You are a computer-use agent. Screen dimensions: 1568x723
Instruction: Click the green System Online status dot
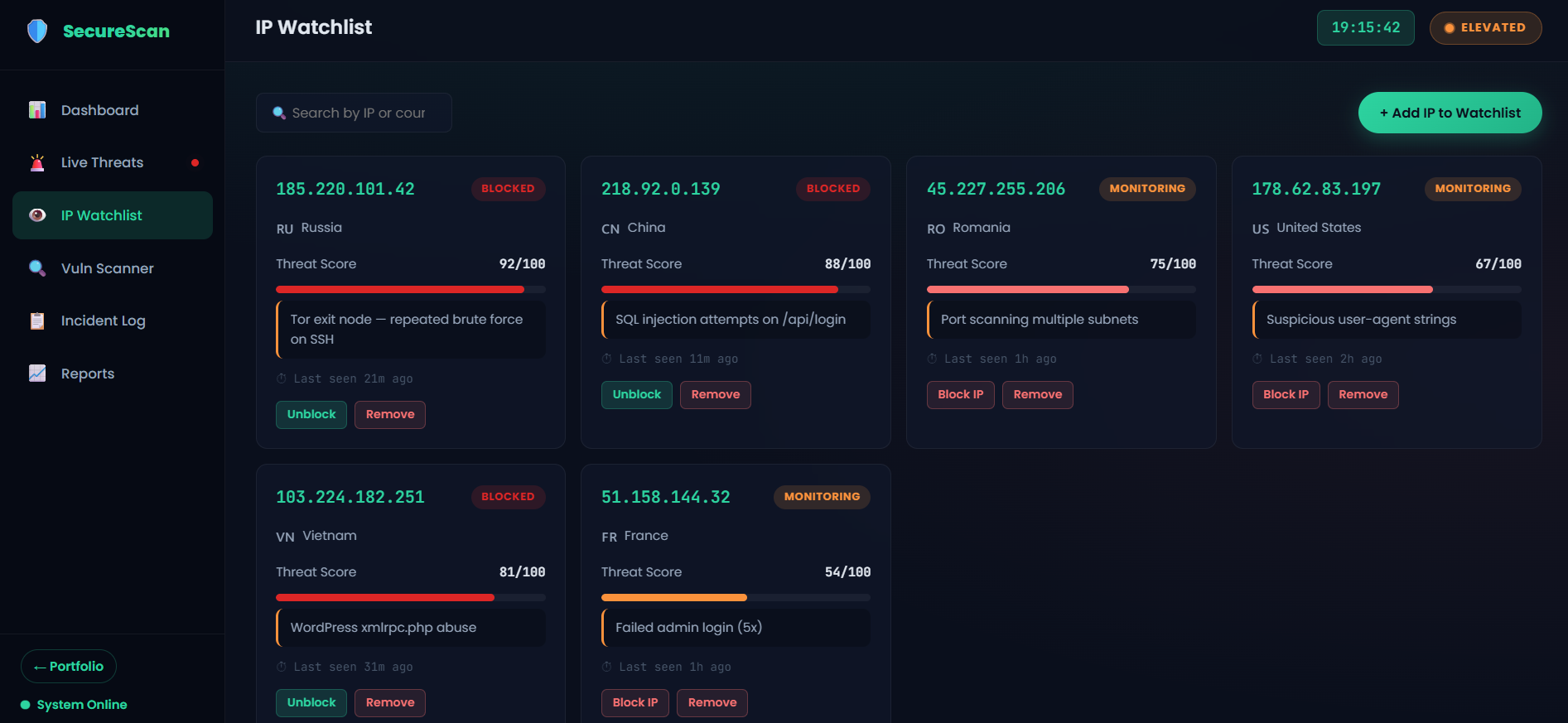[x=26, y=705]
